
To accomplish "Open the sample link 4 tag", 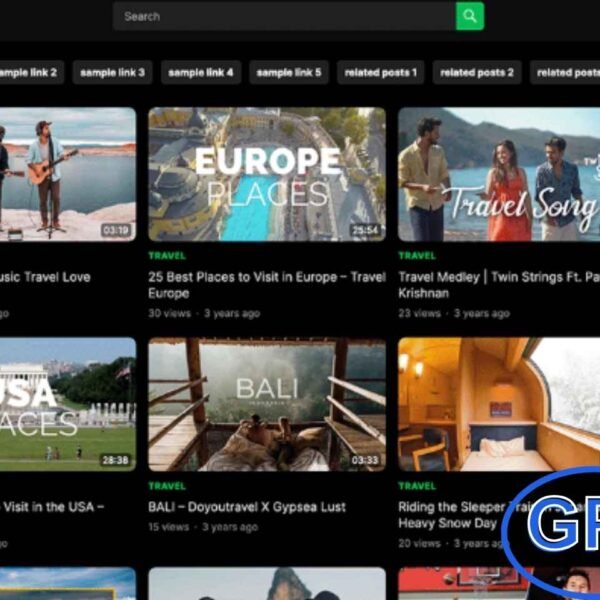I will pos(201,72).
